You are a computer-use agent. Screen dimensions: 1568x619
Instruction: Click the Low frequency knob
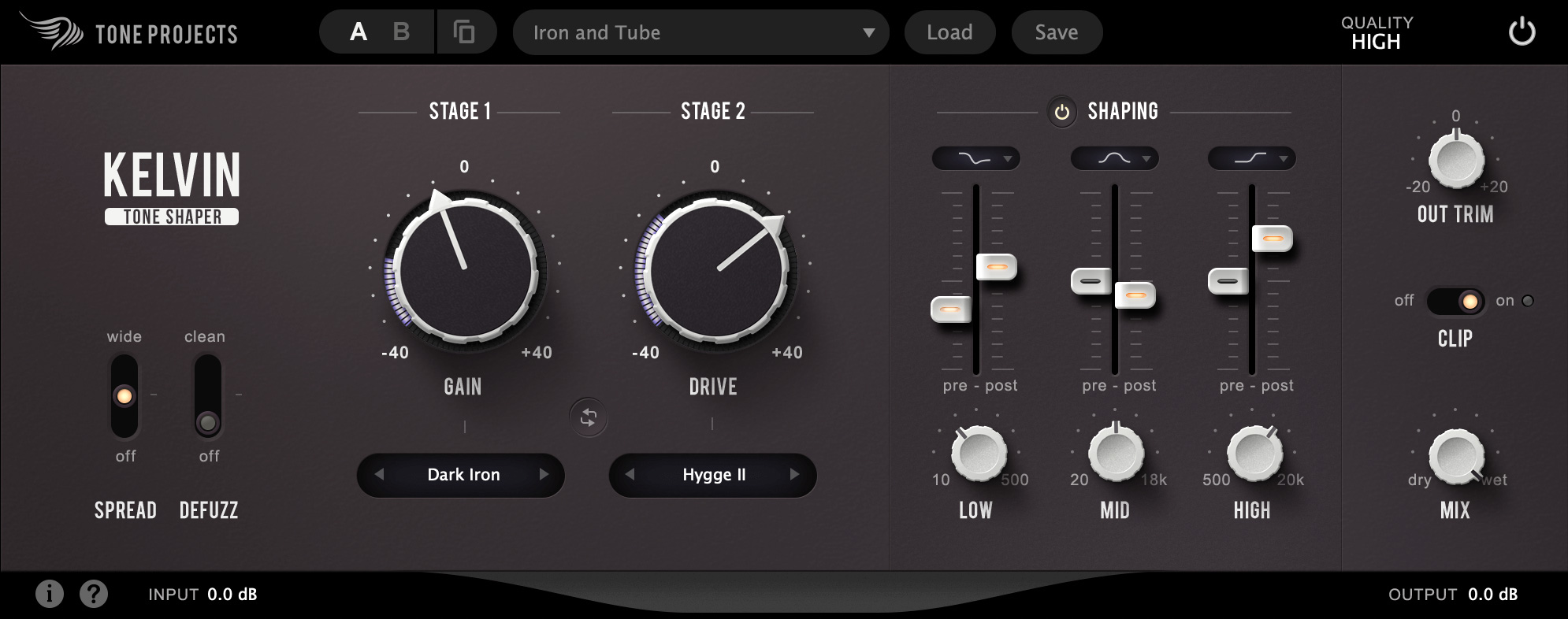(x=979, y=454)
